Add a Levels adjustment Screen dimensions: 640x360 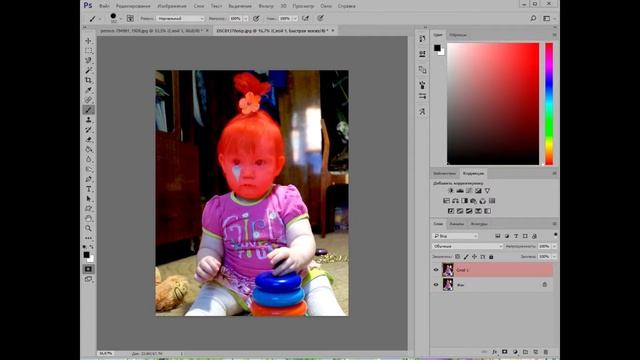point(460,191)
